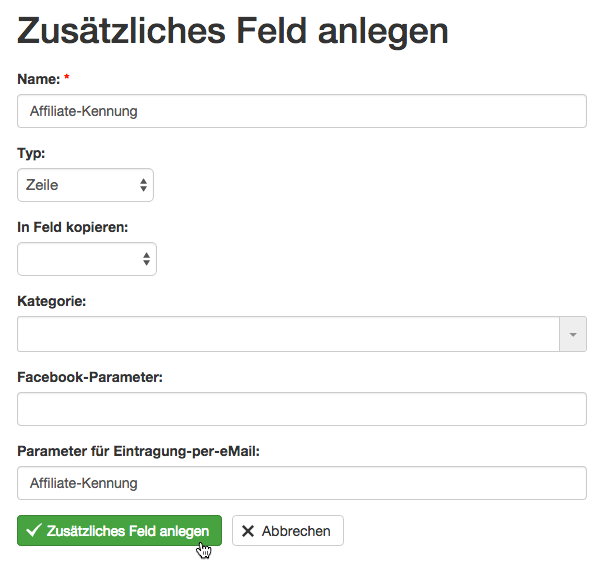Click the empty Facebook-Parameter input
Image resolution: width=603 pixels, height=576 pixels.
302,409
